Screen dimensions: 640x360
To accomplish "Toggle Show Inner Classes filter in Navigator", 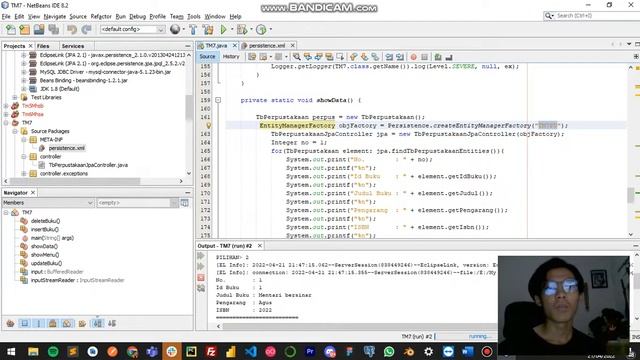I will [x=67, y=324].
